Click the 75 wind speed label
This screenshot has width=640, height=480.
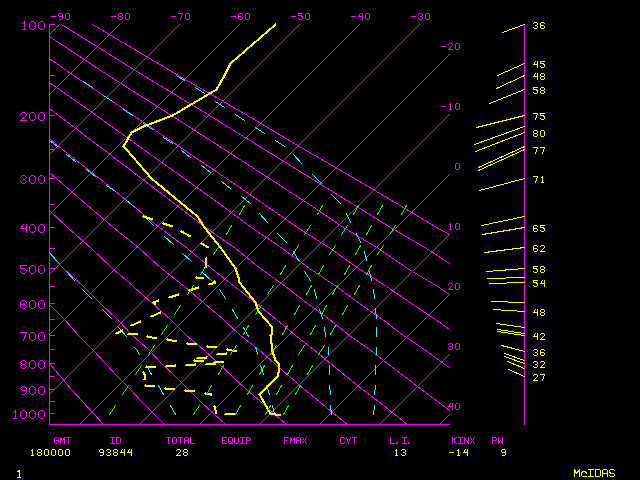(539, 118)
